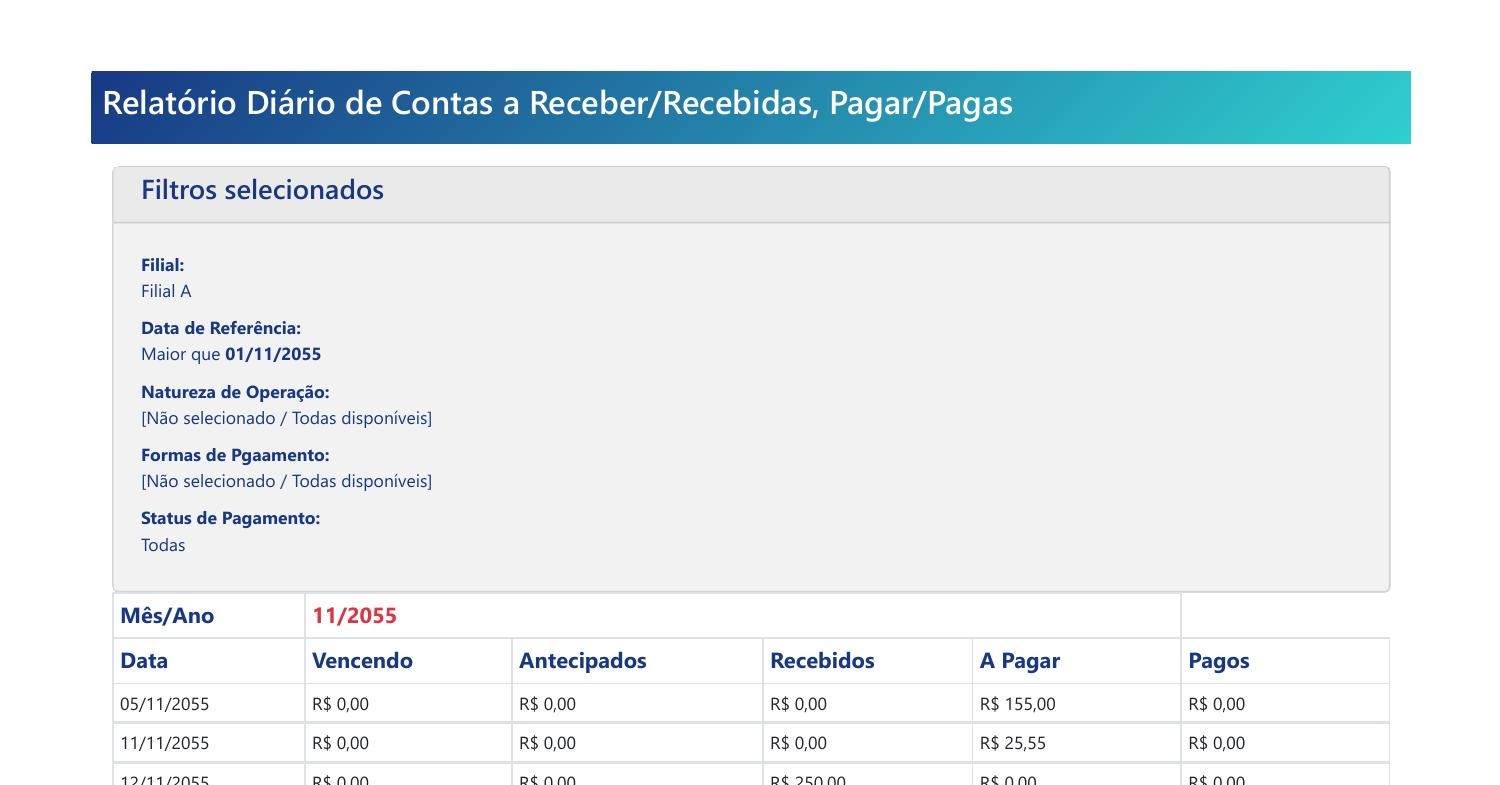Select the "Filtros selecionados" panel heading
This screenshot has width=1500, height=785.
[262, 190]
